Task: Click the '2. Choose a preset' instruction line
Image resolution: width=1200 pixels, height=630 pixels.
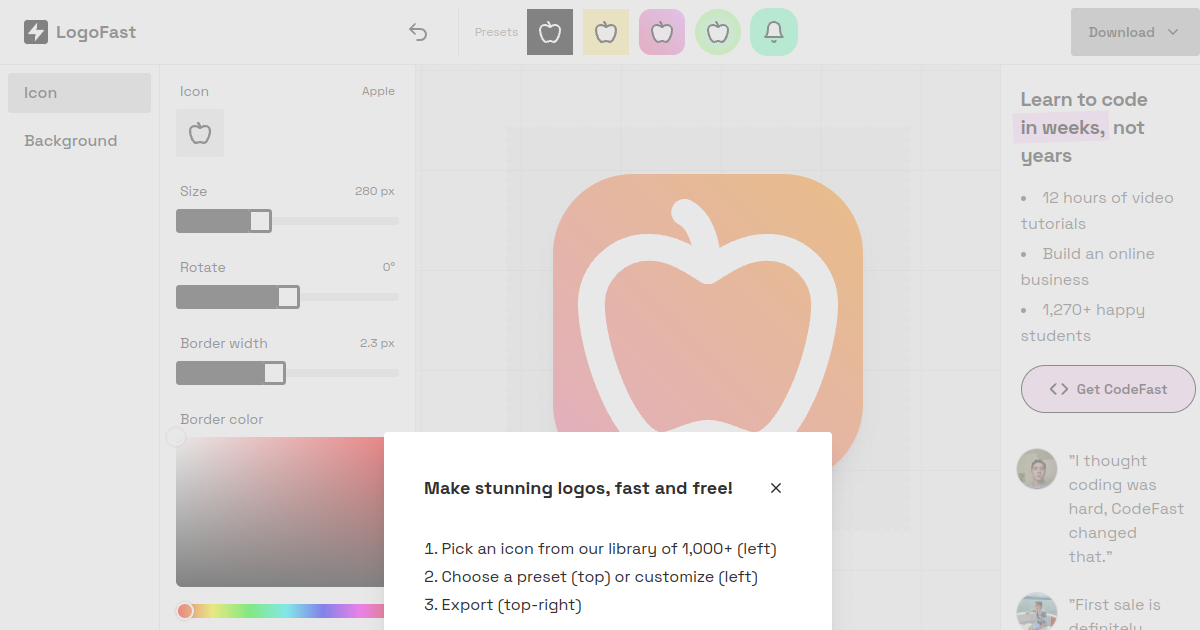Action: coord(591,577)
